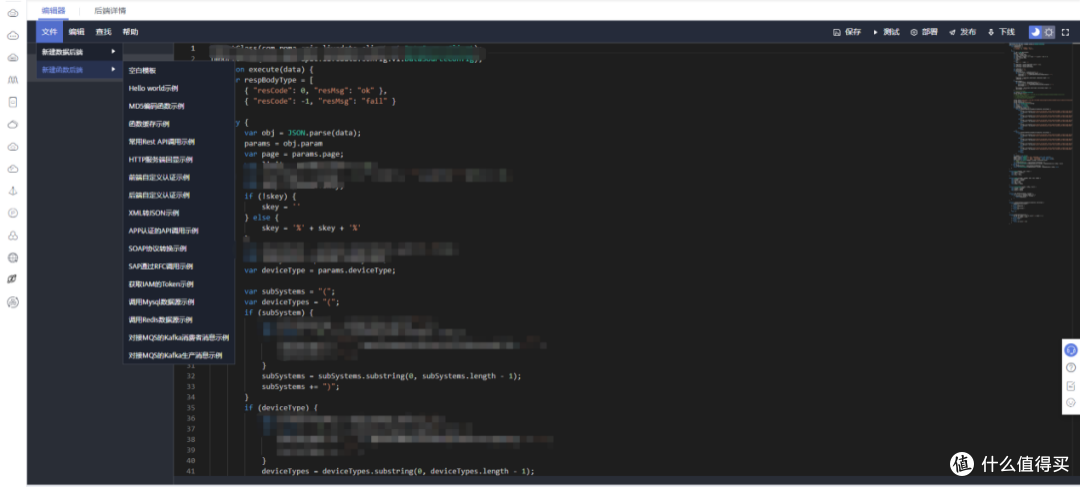Image resolution: width=1080 pixels, height=487 pixels.
Task: Click the line 'if (!skey) {'
Action: tap(270, 196)
